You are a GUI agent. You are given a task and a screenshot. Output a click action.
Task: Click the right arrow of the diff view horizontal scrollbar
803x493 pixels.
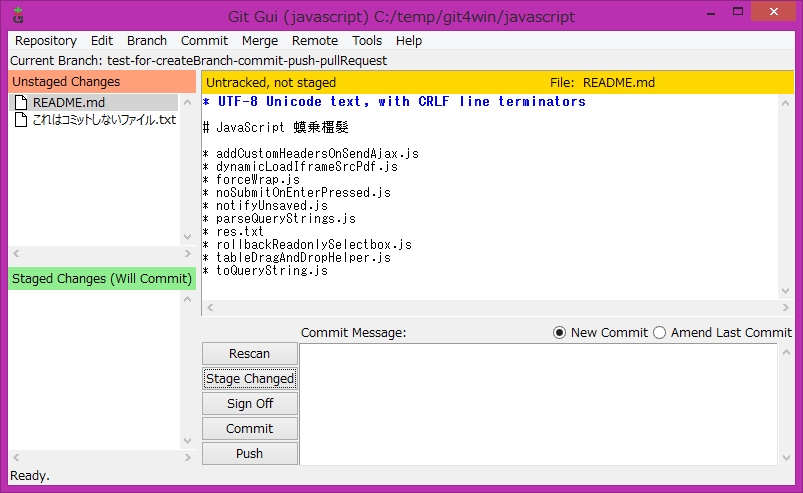(x=786, y=307)
